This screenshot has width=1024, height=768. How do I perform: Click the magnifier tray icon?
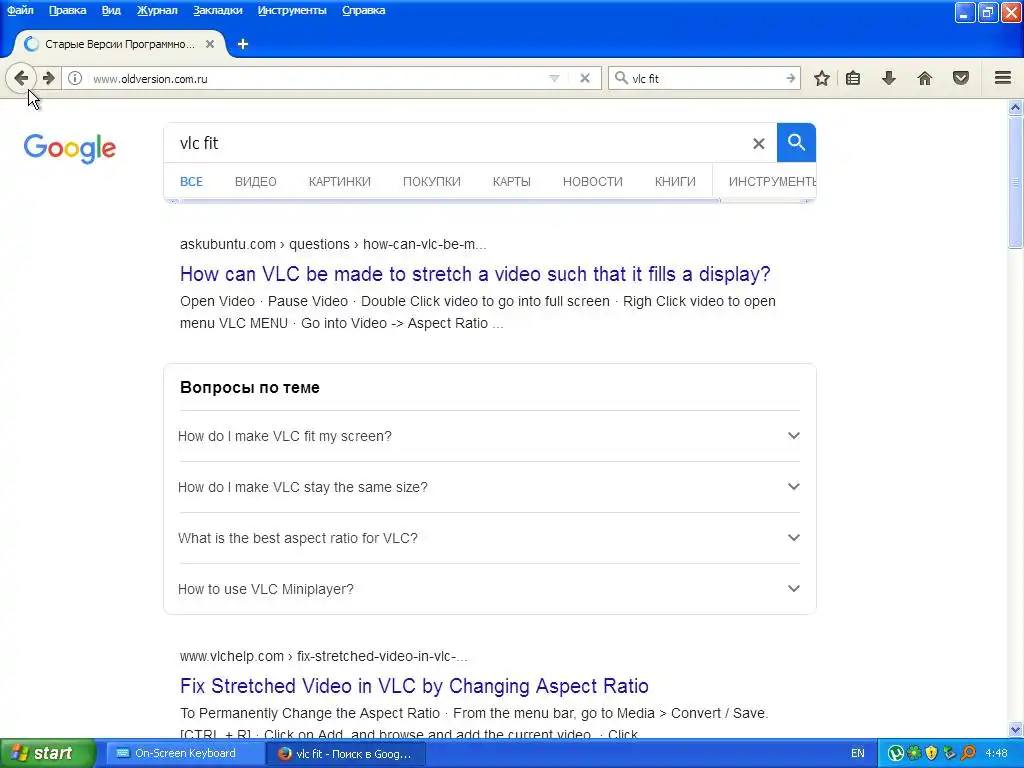coord(968,754)
